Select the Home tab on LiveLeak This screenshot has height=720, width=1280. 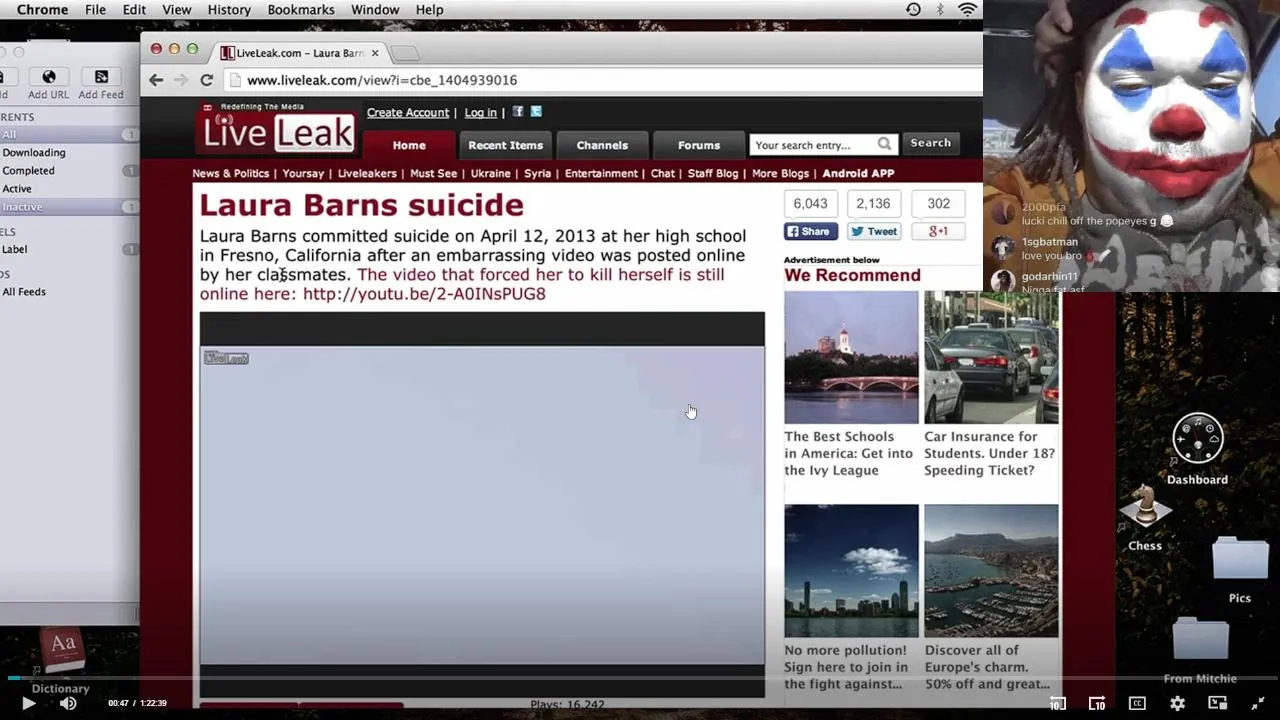point(409,145)
